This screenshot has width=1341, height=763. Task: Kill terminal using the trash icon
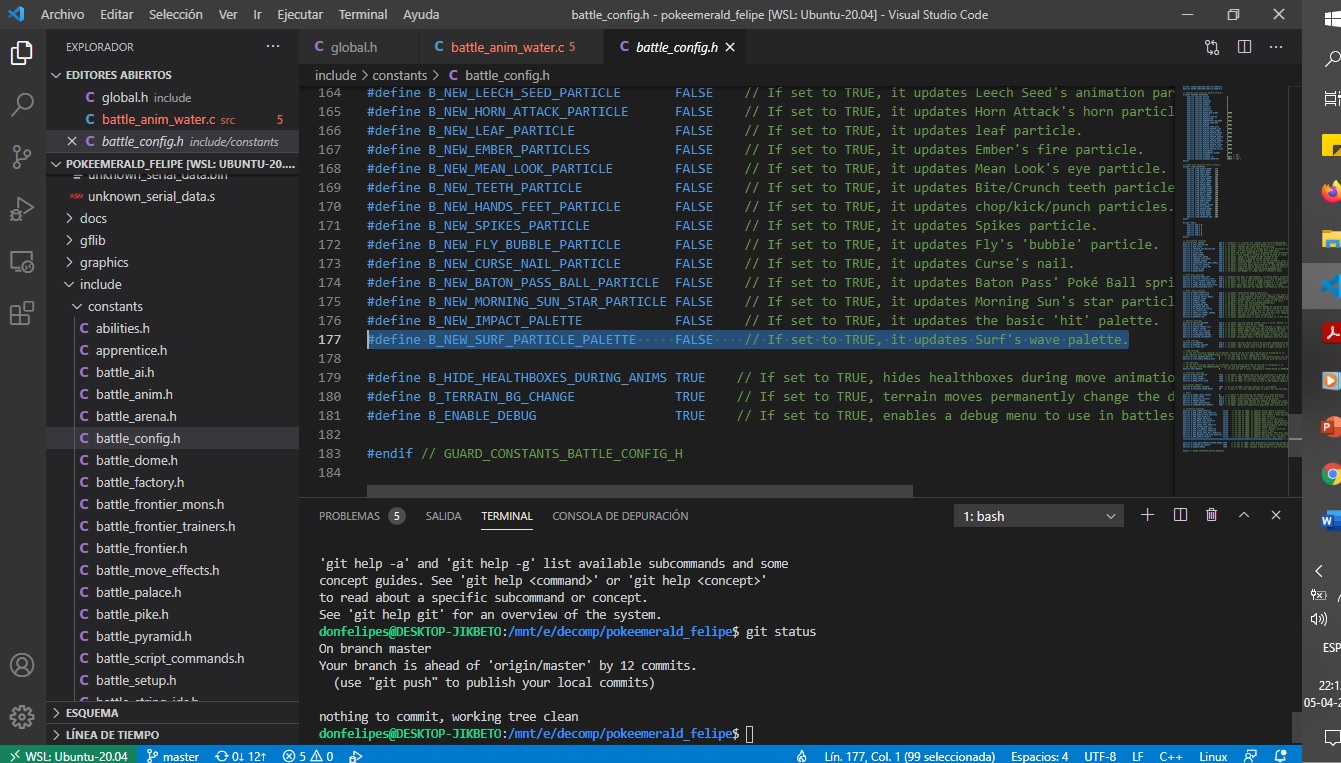click(1212, 515)
